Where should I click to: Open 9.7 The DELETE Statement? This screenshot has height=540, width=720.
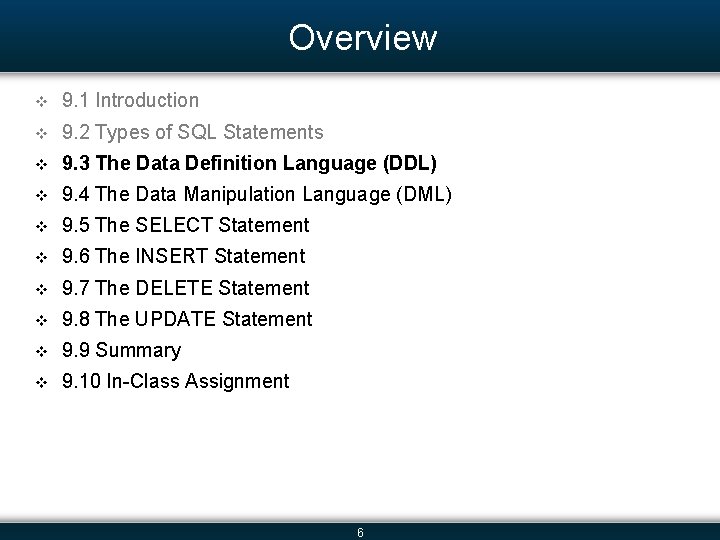click(185, 288)
